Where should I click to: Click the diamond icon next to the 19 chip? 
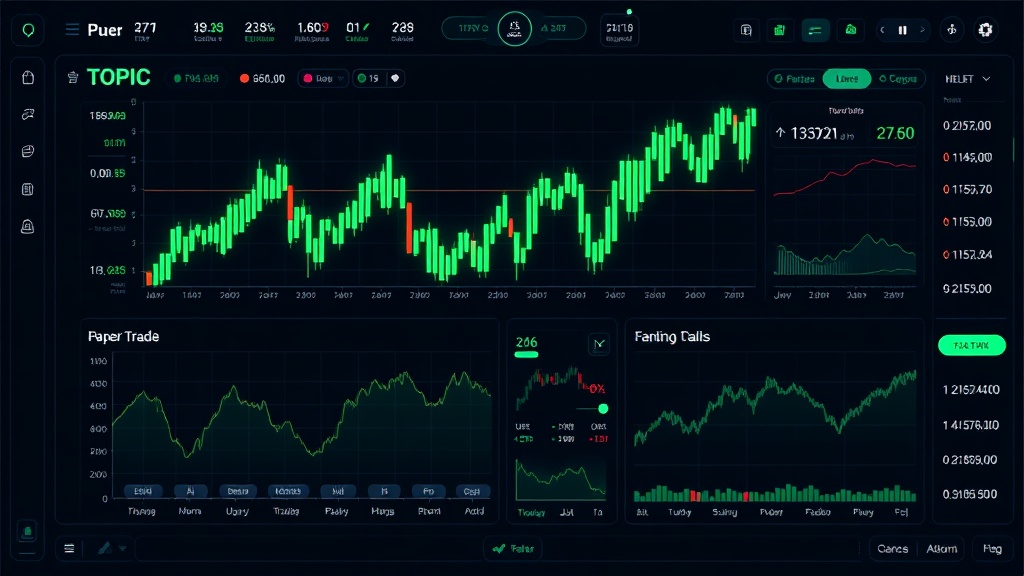click(395, 78)
